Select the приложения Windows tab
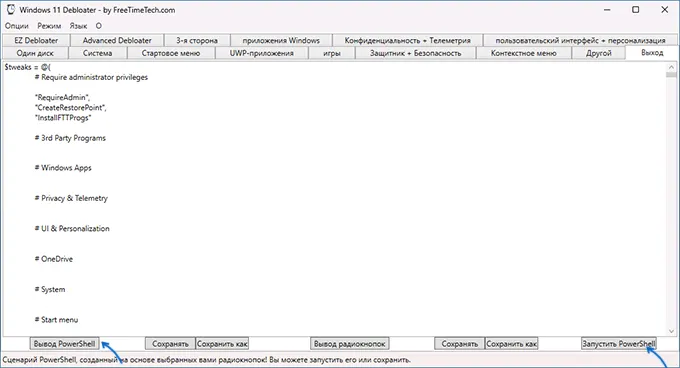The width and height of the screenshot is (680, 368). coord(281,40)
